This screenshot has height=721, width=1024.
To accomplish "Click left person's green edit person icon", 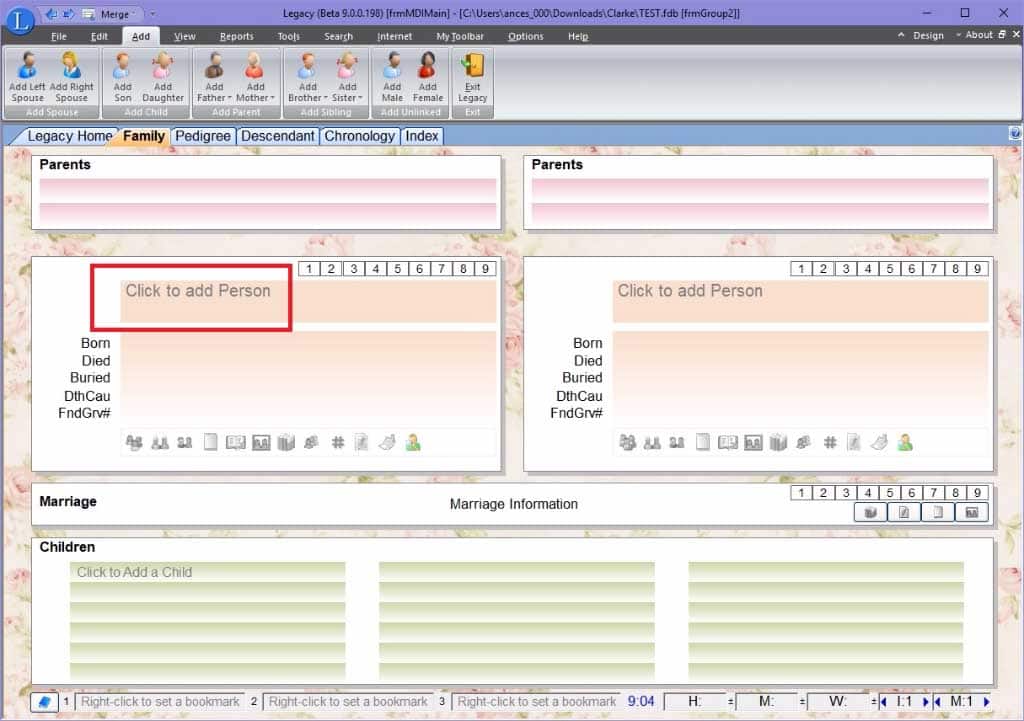I will 413,443.
